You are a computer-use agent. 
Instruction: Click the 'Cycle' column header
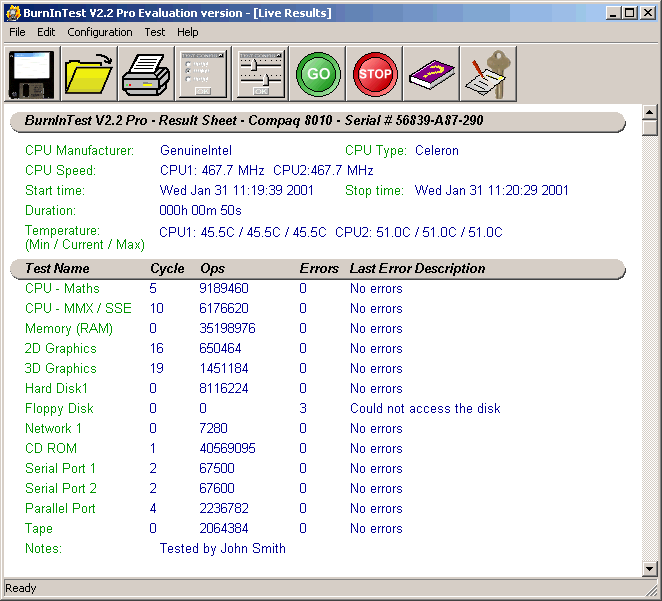click(x=167, y=268)
